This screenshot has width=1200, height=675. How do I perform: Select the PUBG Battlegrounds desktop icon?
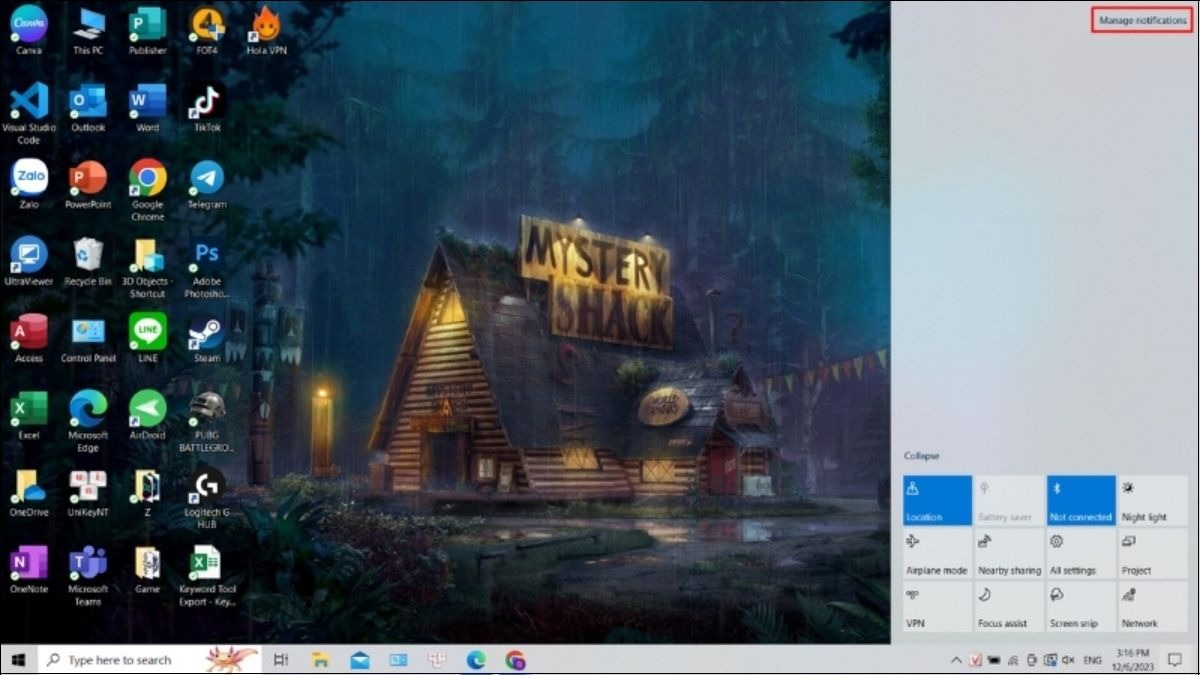[x=207, y=421]
